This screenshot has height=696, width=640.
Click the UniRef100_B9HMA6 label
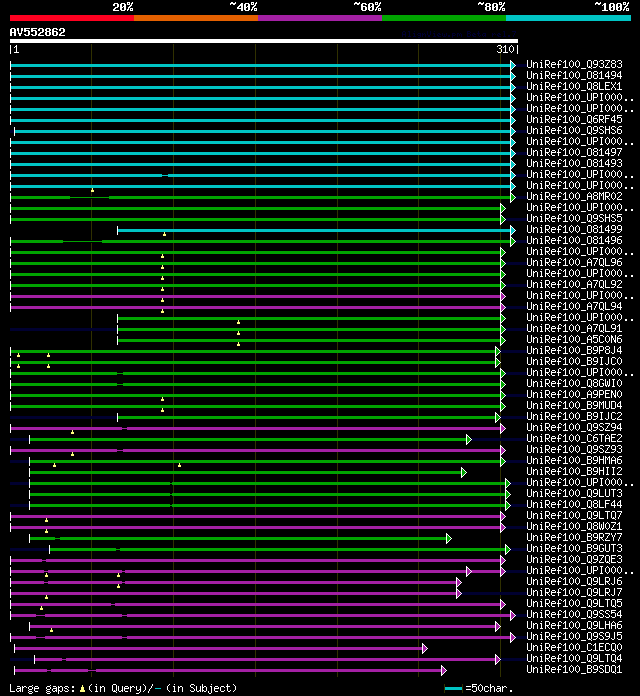click(x=574, y=460)
